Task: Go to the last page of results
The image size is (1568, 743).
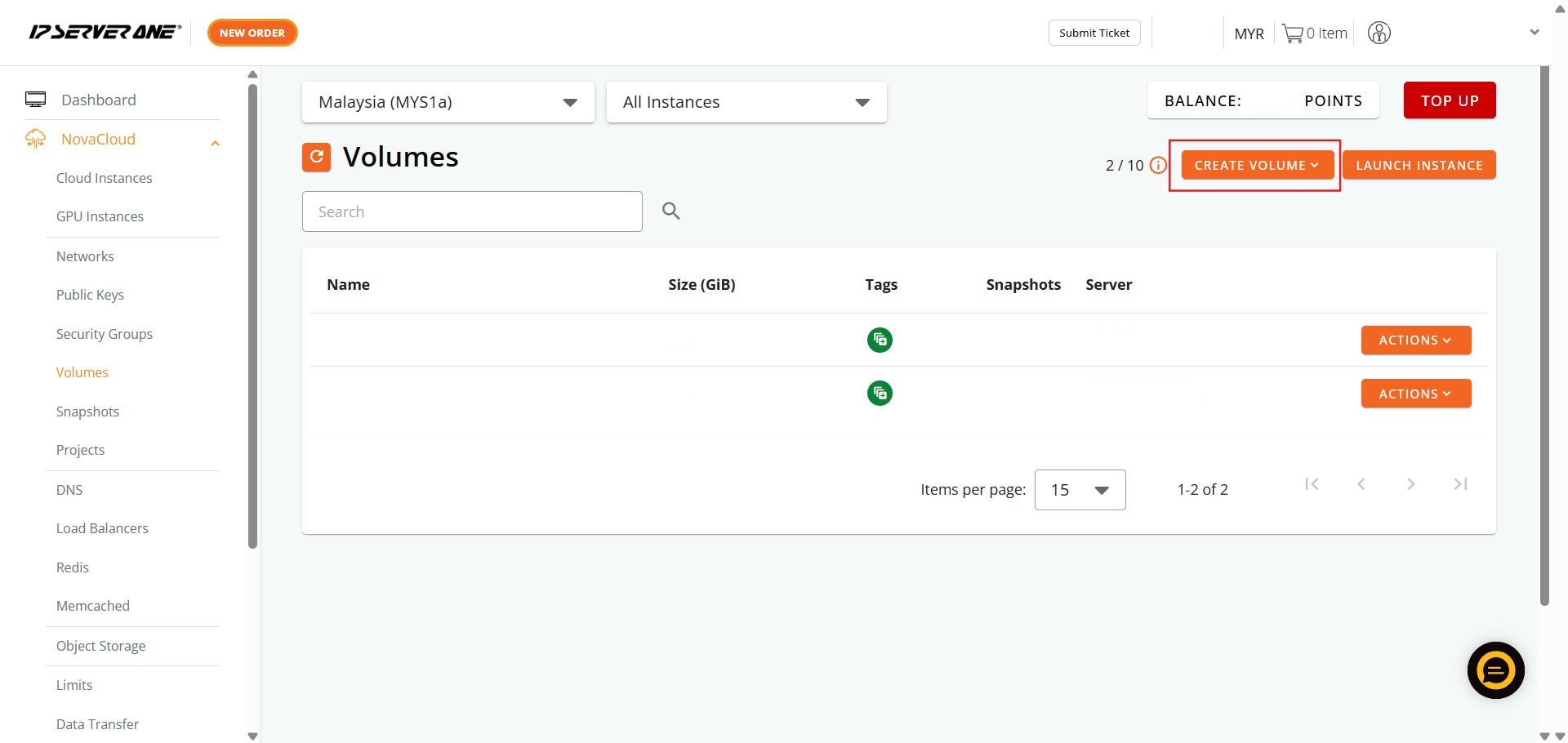Action: click(1460, 484)
